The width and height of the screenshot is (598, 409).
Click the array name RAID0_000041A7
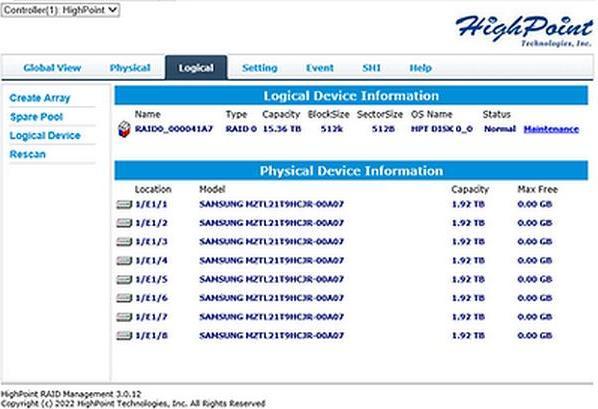(174, 129)
